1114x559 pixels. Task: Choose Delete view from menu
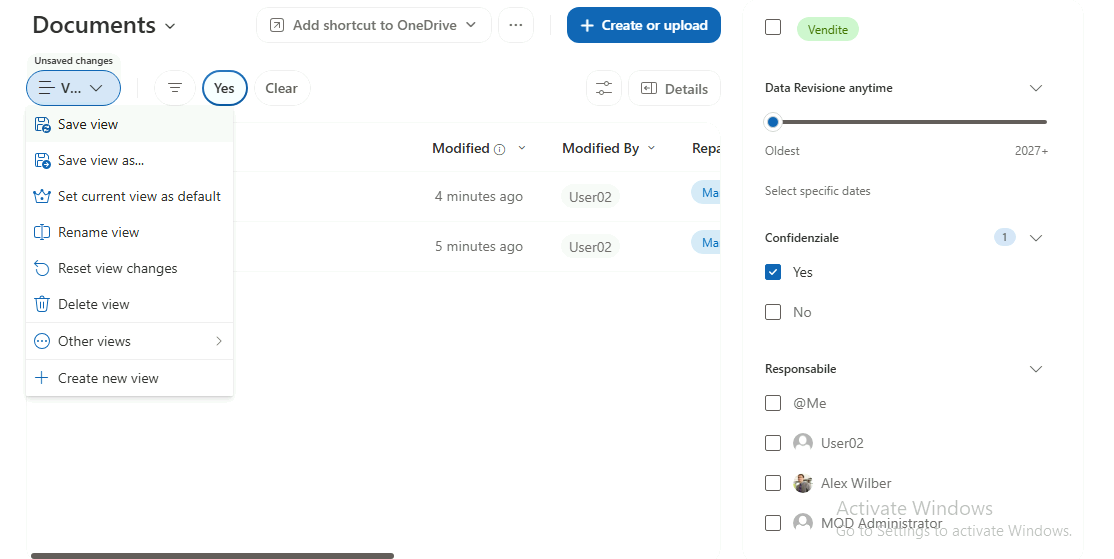pos(129,304)
